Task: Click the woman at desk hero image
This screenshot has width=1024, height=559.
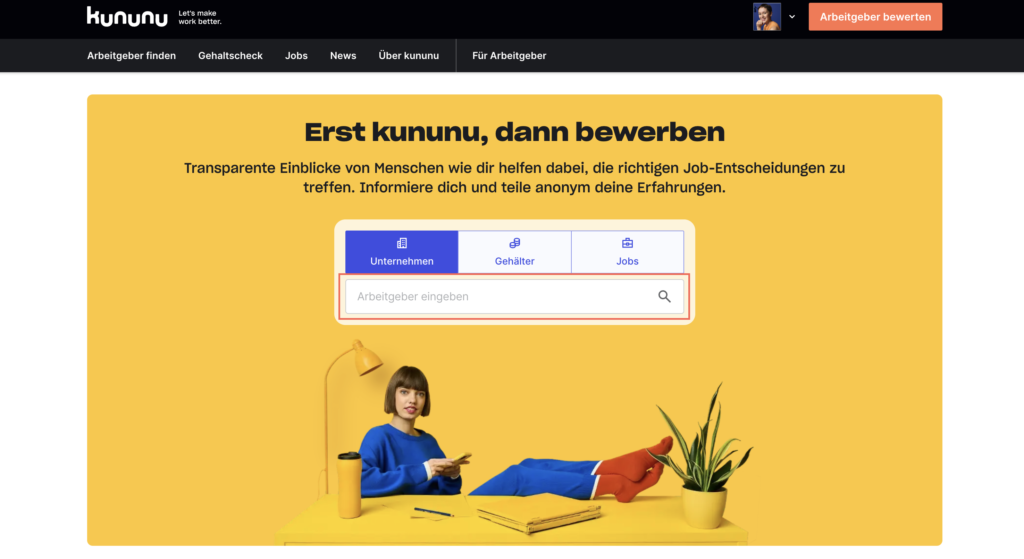Action: point(515,443)
